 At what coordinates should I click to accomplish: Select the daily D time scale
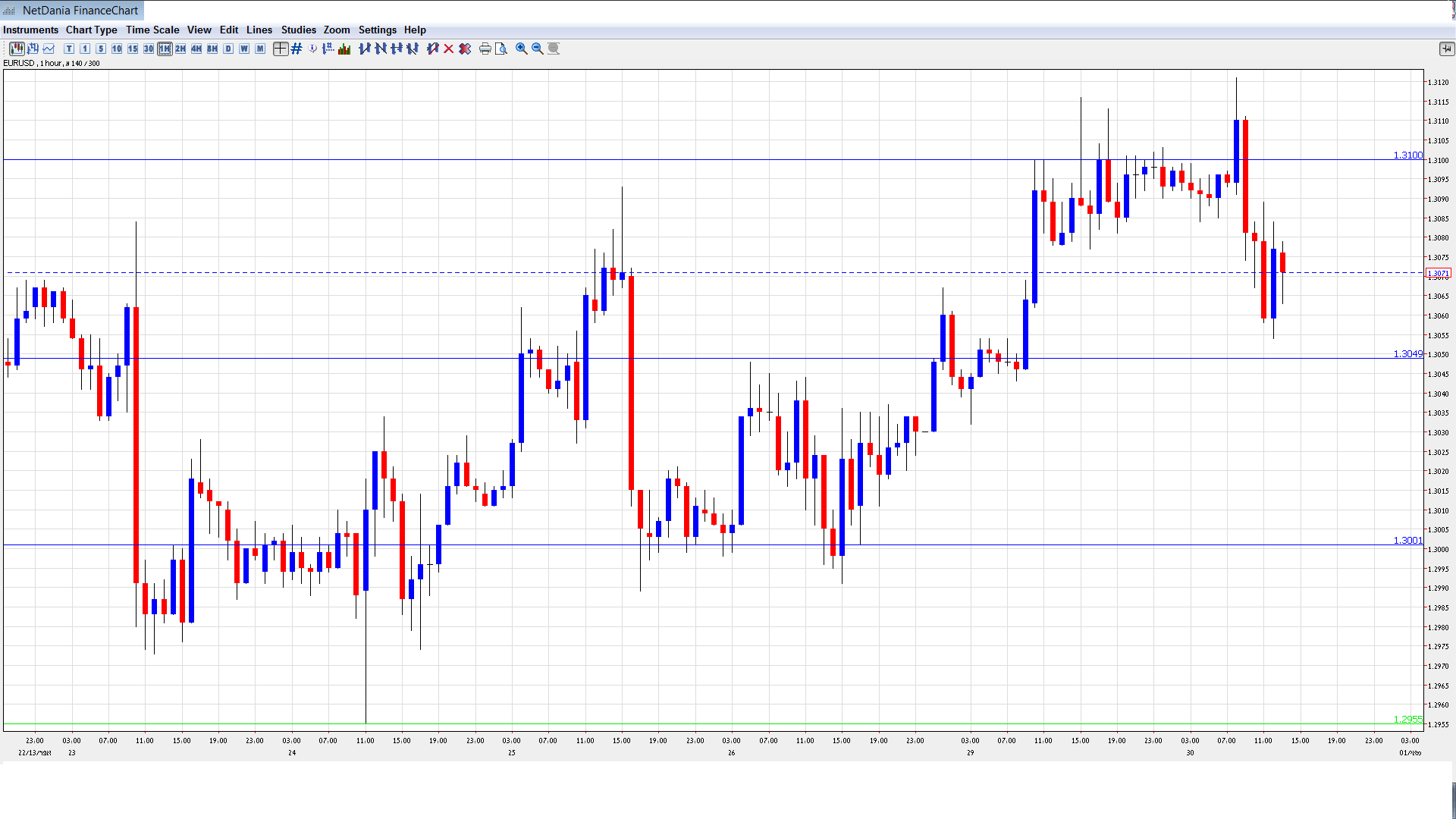click(x=228, y=49)
